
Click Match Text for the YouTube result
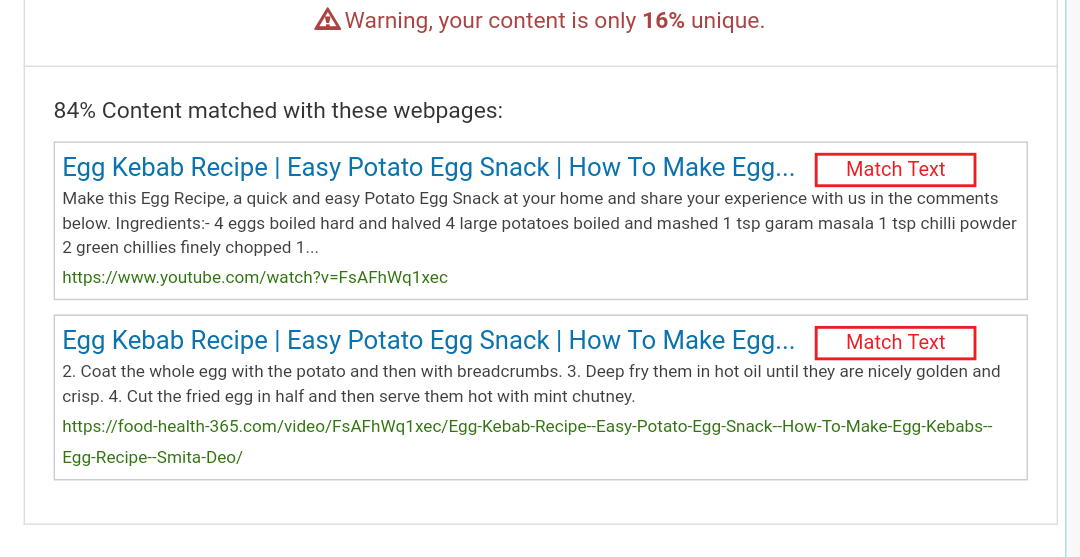(x=895, y=169)
